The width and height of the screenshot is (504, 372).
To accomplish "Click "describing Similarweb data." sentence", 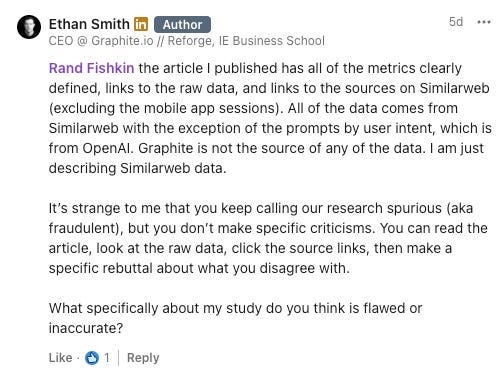I will (x=137, y=168).
